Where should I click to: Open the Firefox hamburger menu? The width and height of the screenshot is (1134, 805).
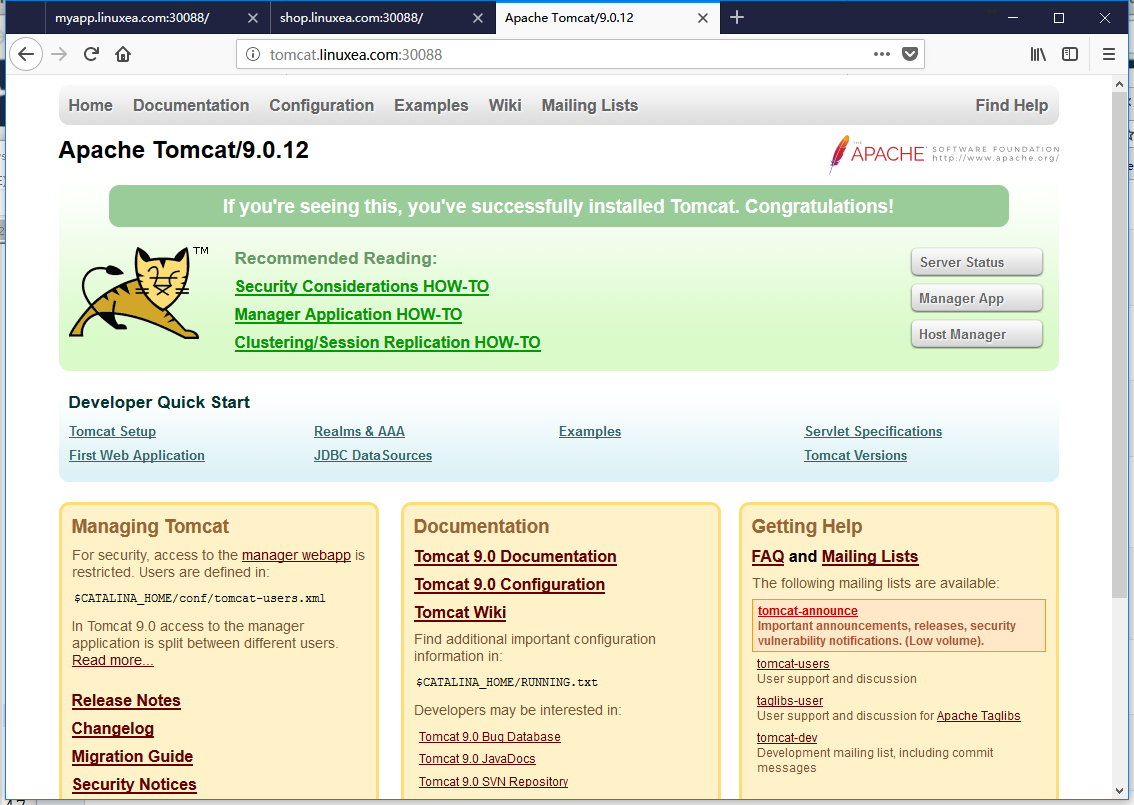click(1109, 54)
